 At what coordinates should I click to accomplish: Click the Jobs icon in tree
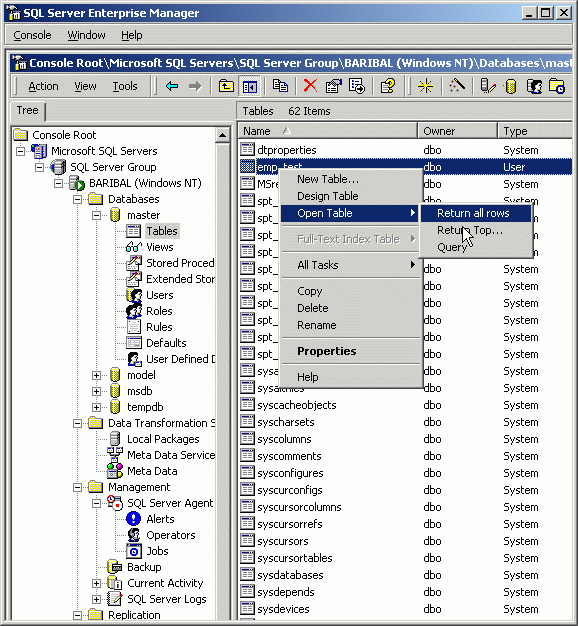(134, 551)
